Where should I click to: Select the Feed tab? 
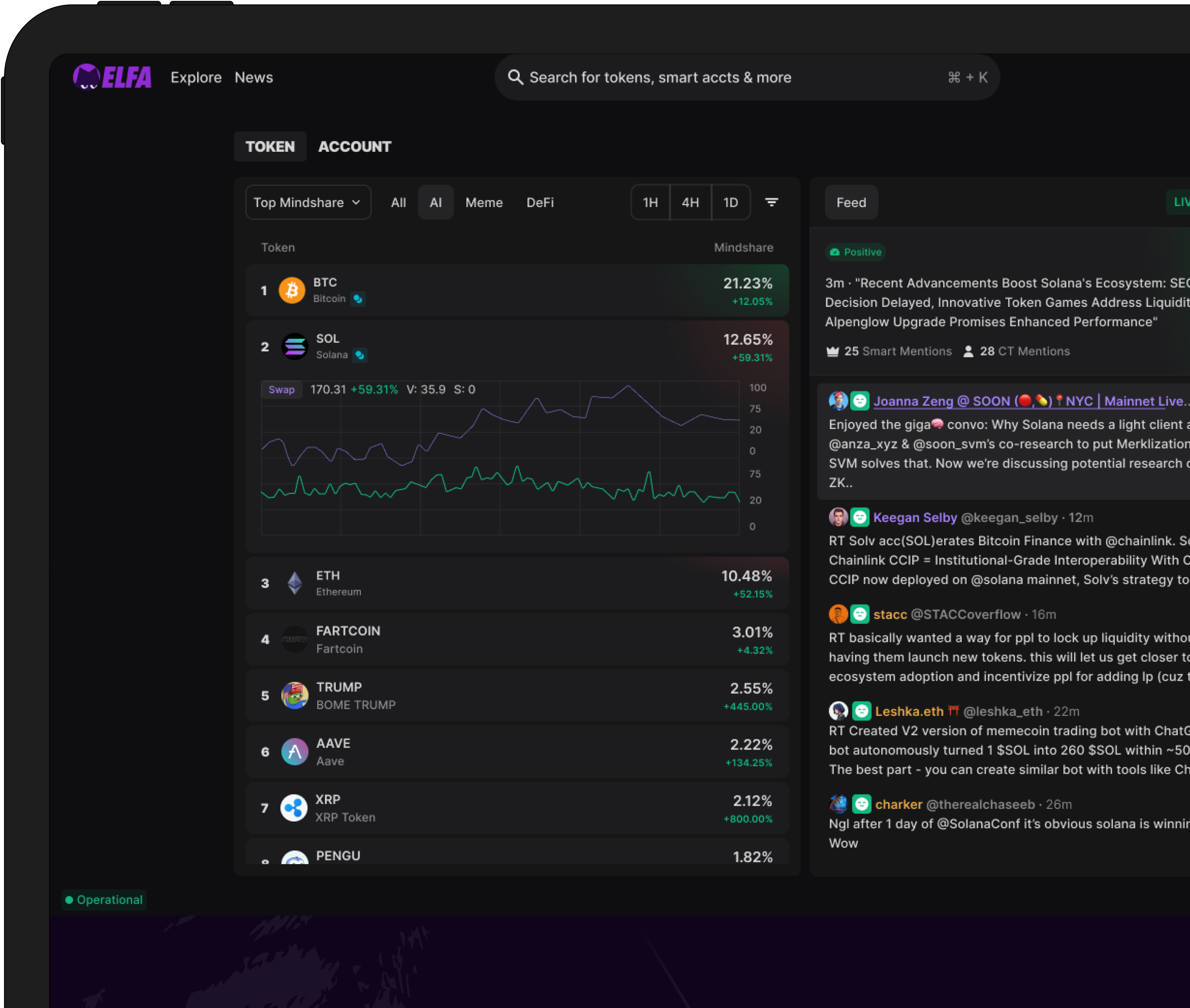pyautogui.click(x=851, y=202)
